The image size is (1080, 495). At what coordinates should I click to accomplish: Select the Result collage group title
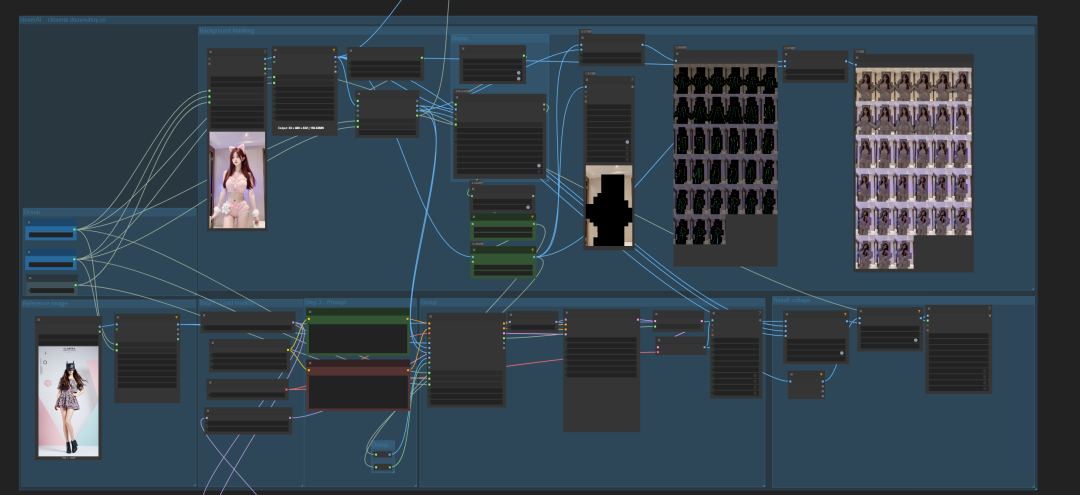(791, 300)
